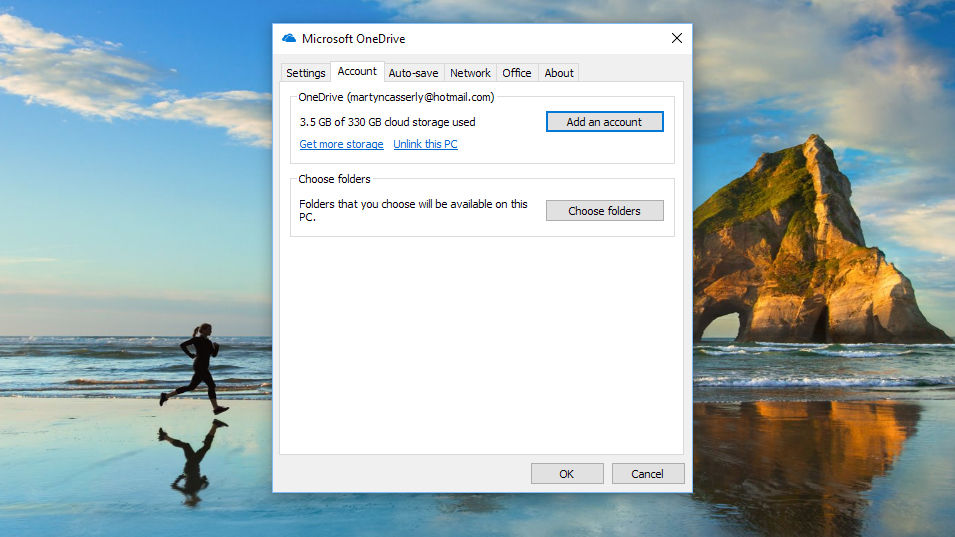This screenshot has width=955, height=537.
Task: Click the Unlink this PC link
Action: pos(425,144)
